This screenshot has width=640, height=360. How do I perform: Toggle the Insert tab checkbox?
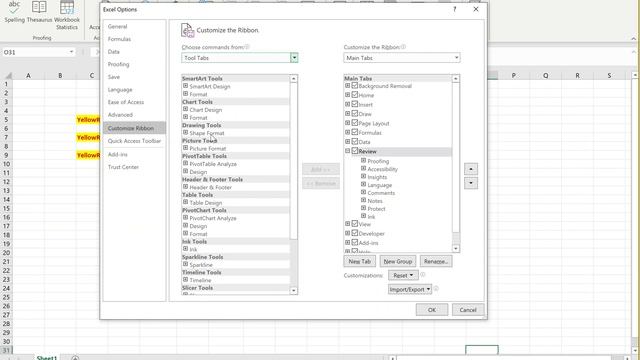pyautogui.click(x=355, y=104)
